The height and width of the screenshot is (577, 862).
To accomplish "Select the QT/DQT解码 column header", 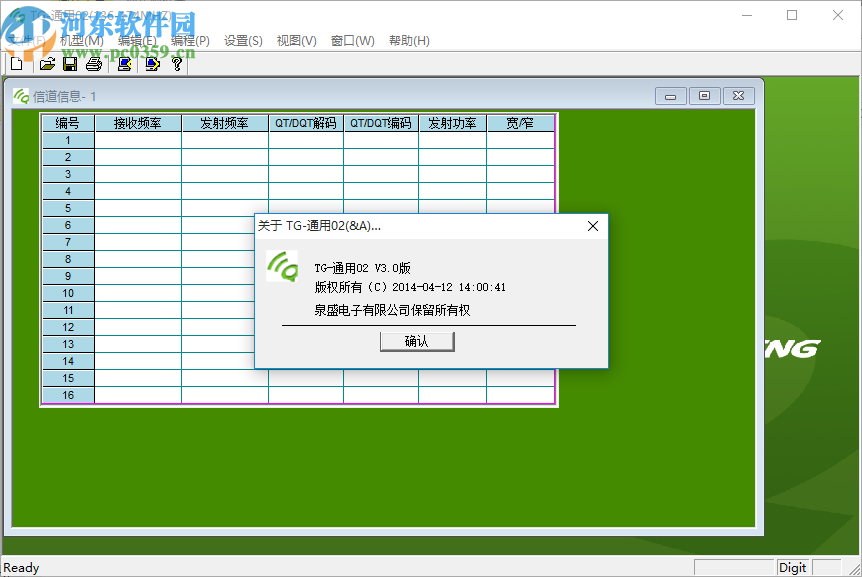I will pyautogui.click(x=306, y=123).
